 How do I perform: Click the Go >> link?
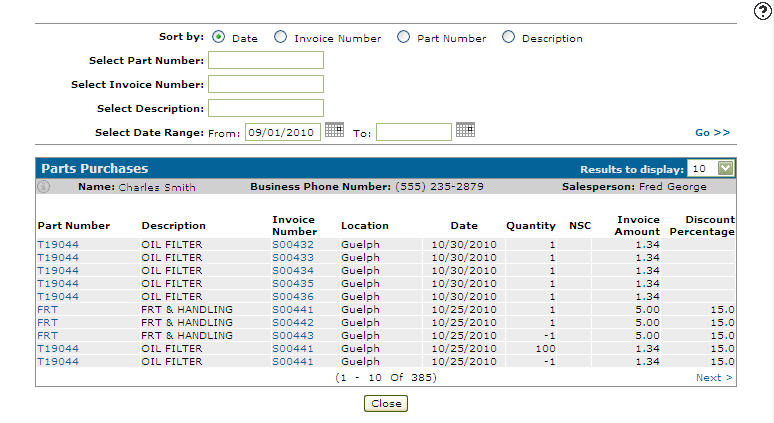click(x=713, y=132)
